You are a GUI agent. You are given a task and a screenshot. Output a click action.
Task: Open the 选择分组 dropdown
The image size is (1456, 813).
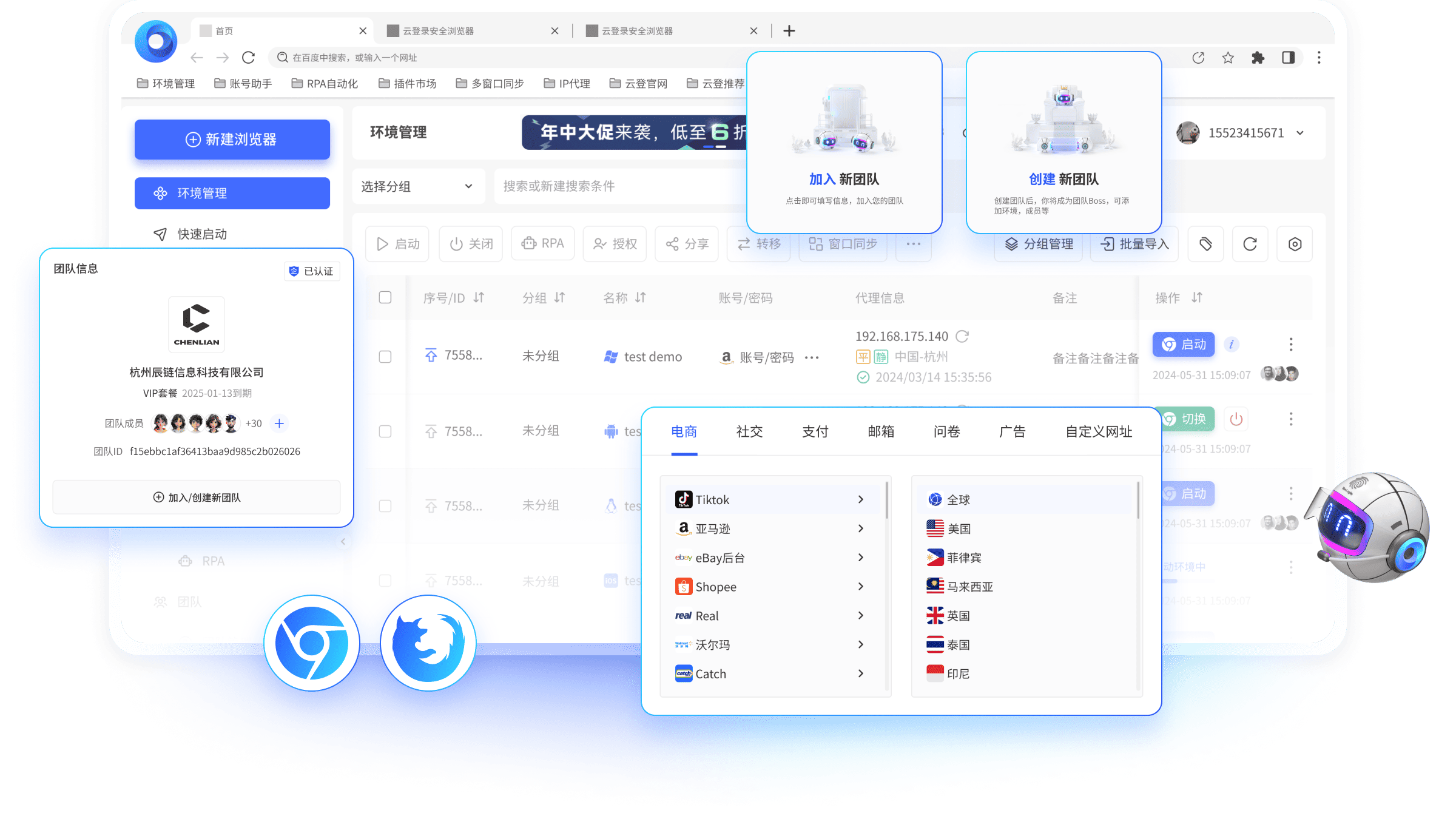417,186
